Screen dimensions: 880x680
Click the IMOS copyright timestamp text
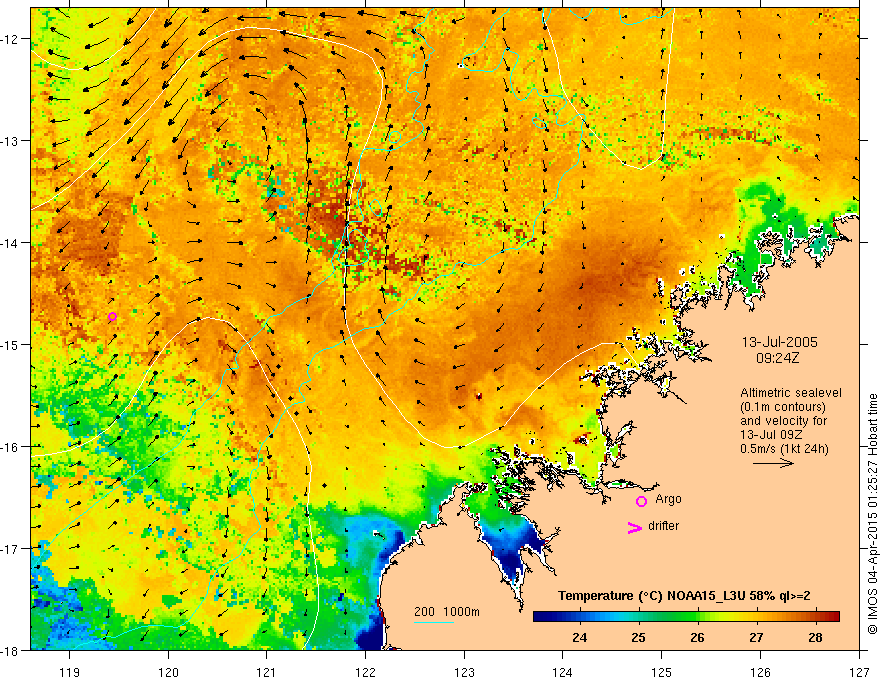click(873, 514)
